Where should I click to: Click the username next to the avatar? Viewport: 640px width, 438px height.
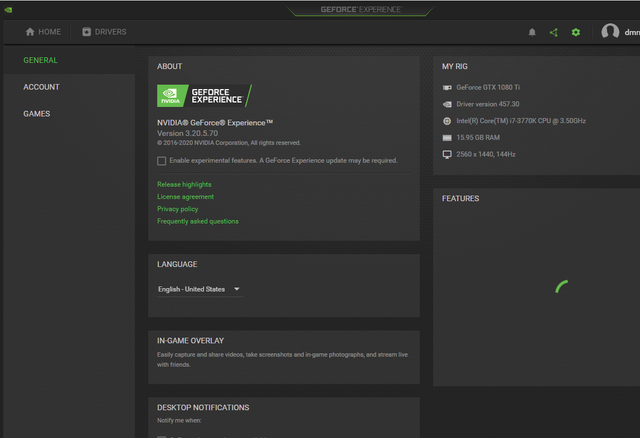point(632,32)
